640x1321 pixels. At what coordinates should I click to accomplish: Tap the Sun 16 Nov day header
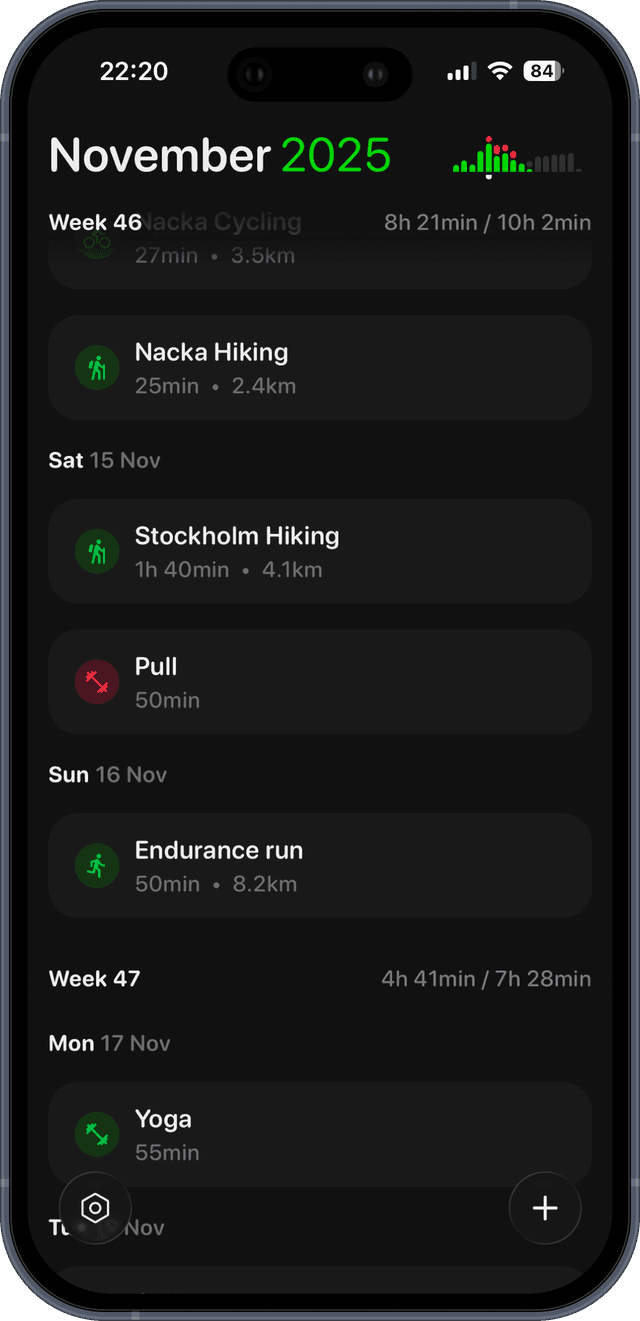(x=108, y=774)
